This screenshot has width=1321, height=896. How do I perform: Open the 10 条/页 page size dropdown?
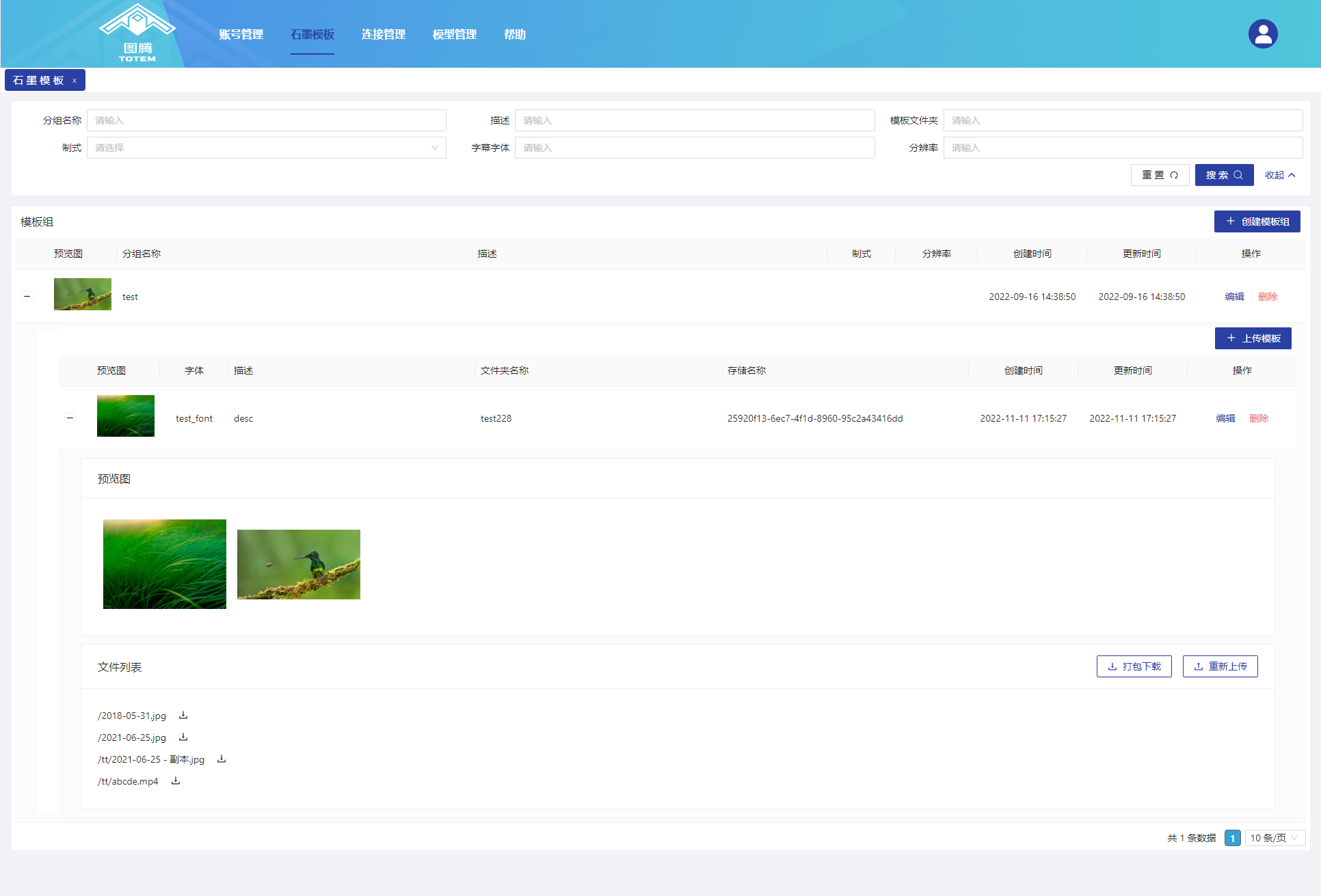pos(1275,838)
